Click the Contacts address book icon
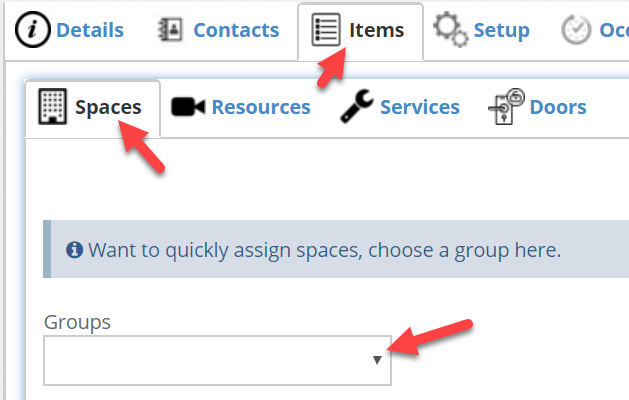This screenshot has height=400, width=629. click(x=170, y=30)
